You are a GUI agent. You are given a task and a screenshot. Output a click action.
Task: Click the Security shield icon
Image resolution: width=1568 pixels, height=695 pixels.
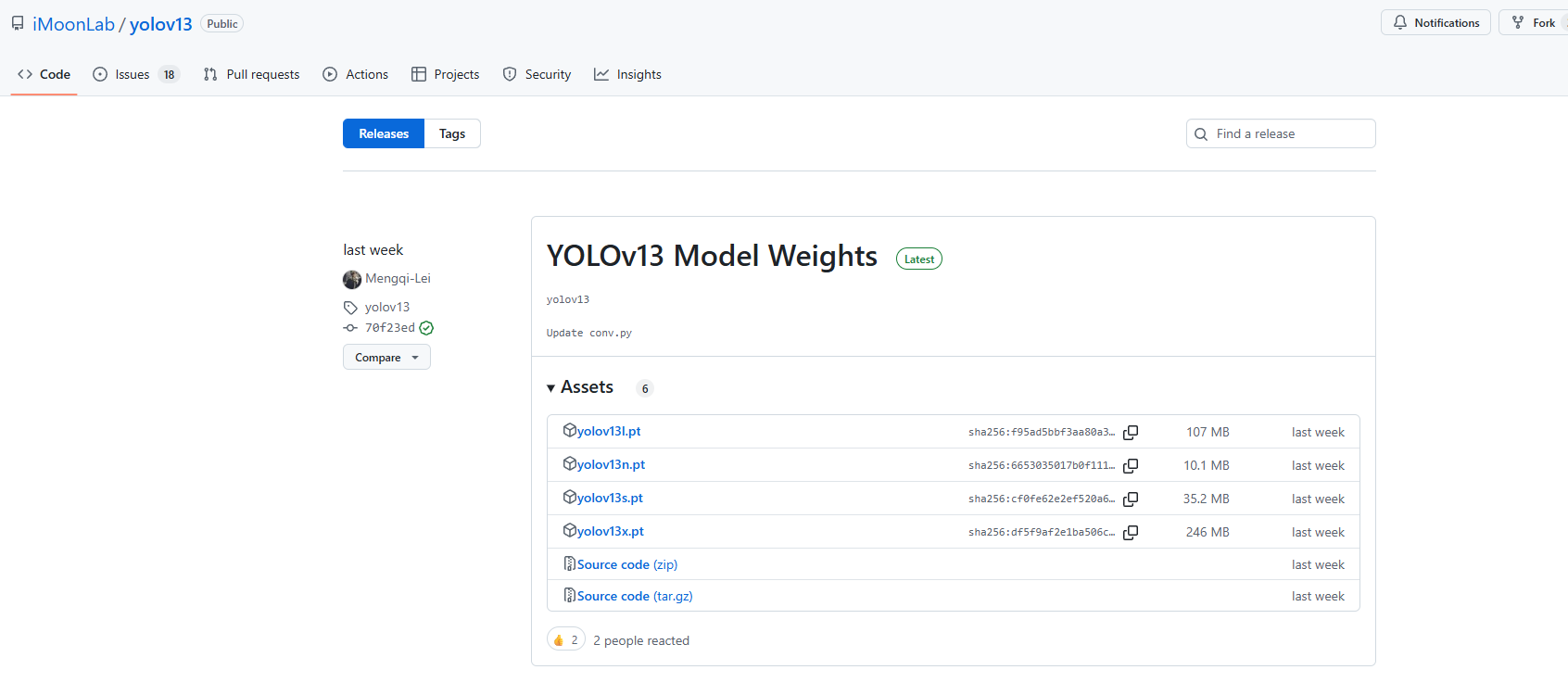(510, 74)
